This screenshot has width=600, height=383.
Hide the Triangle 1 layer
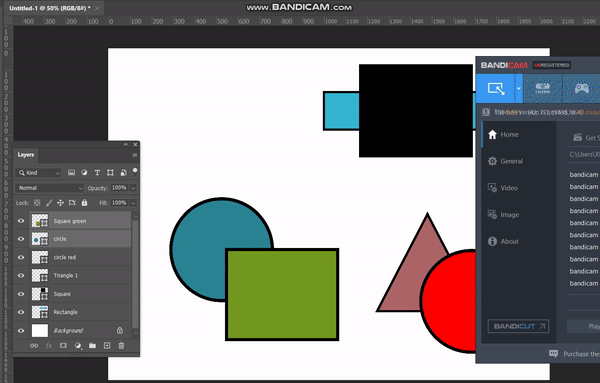[x=21, y=275]
